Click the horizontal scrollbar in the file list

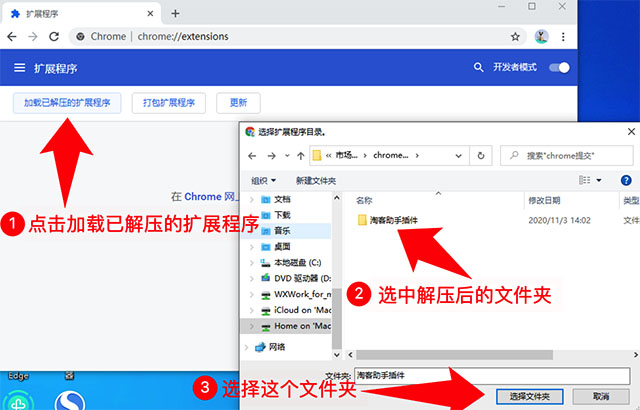point(454,355)
